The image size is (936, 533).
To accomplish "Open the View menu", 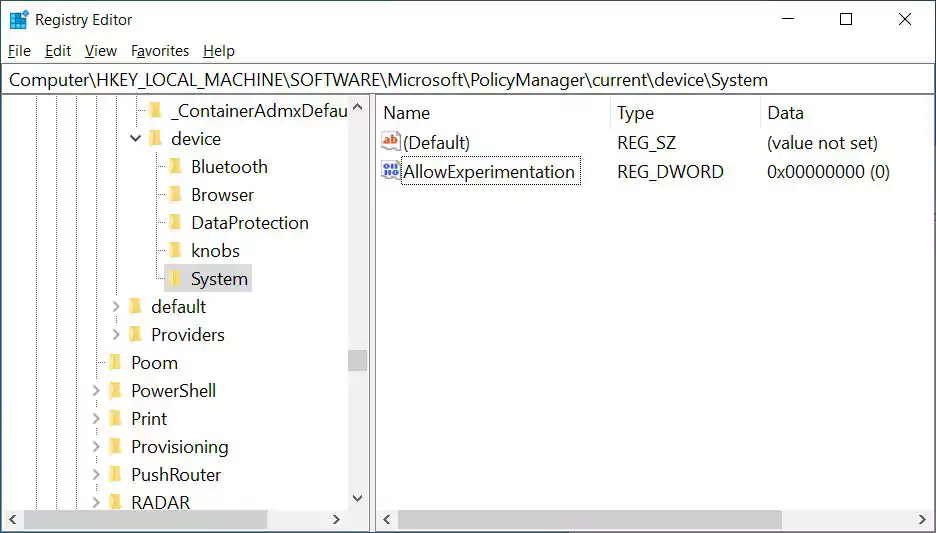I will (101, 51).
